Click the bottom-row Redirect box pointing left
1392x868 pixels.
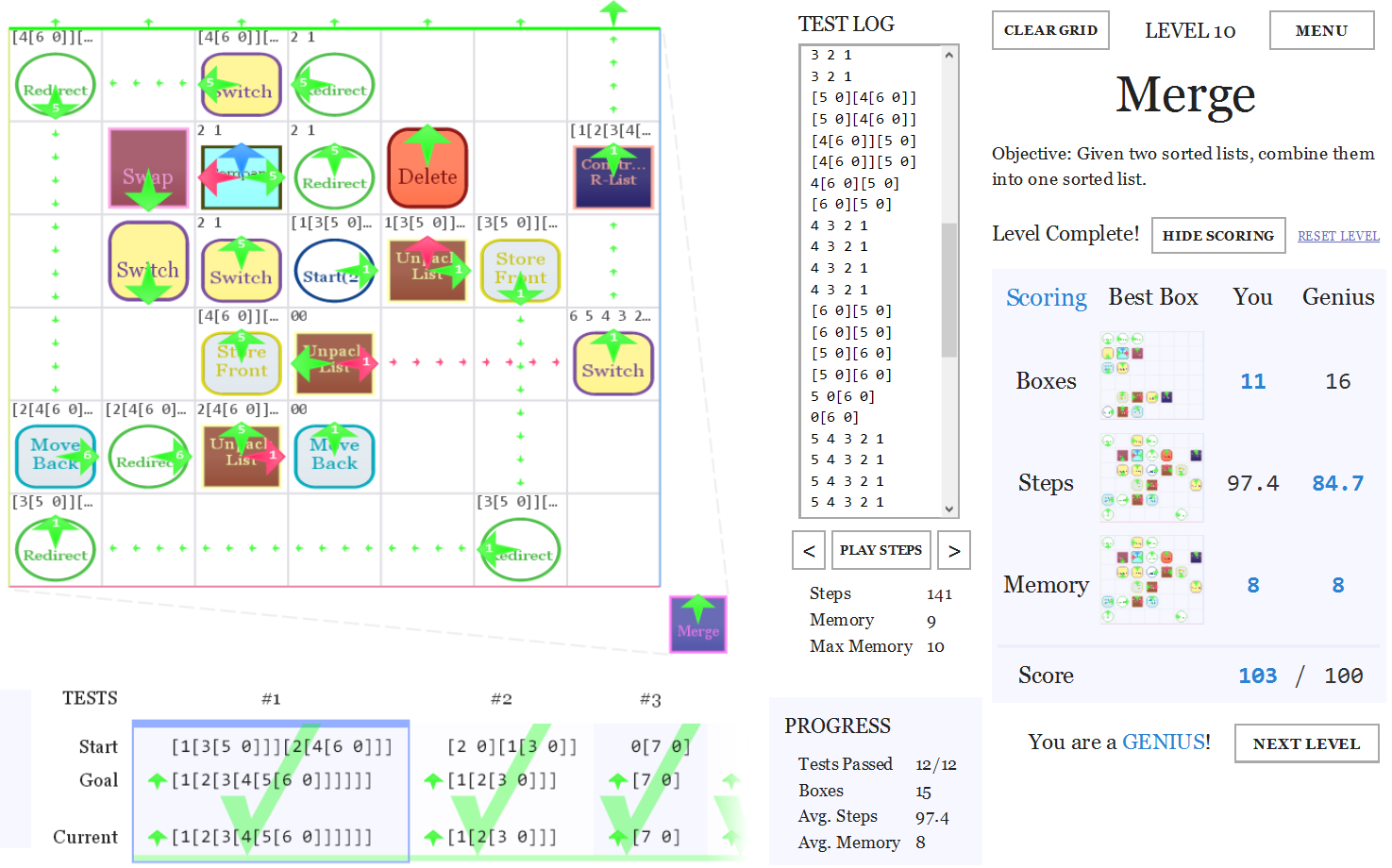[520, 549]
